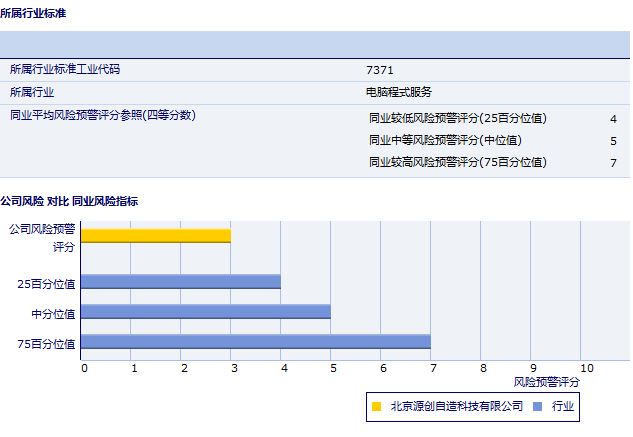Select the 25th percentile score value 4

coord(613,119)
